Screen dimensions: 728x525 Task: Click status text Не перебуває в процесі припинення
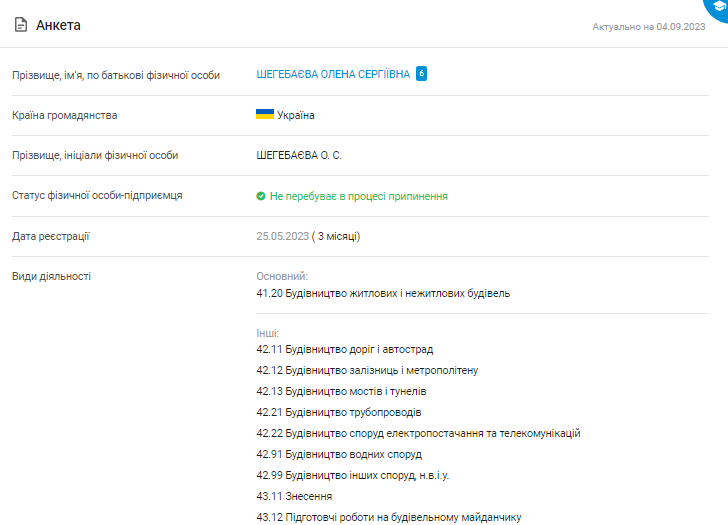[x=358, y=196]
